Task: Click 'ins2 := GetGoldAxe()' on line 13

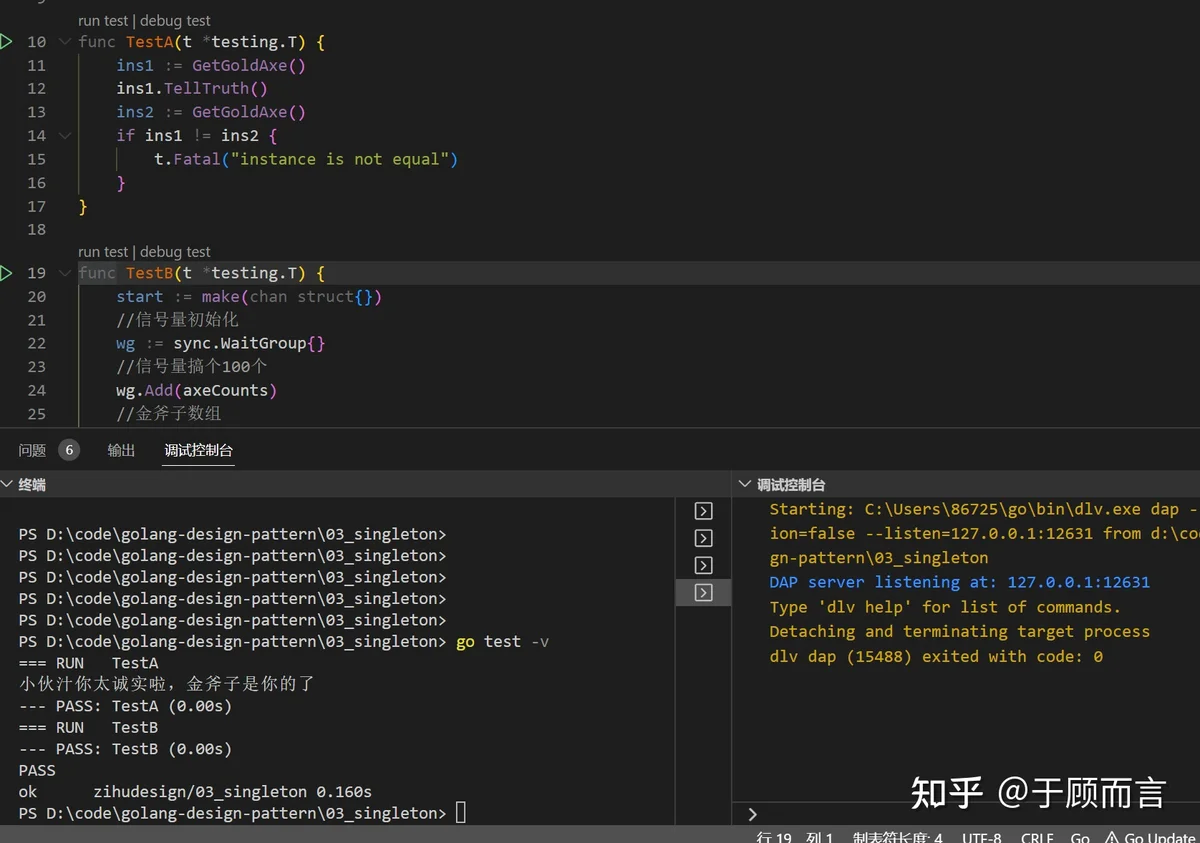Action: (x=211, y=112)
